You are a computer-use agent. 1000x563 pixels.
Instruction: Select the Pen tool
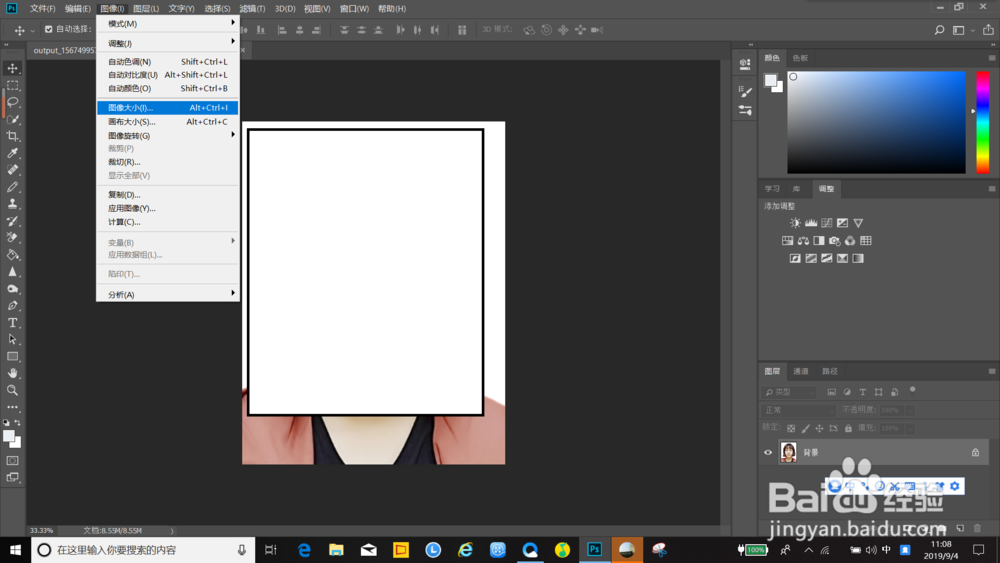tap(13, 305)
